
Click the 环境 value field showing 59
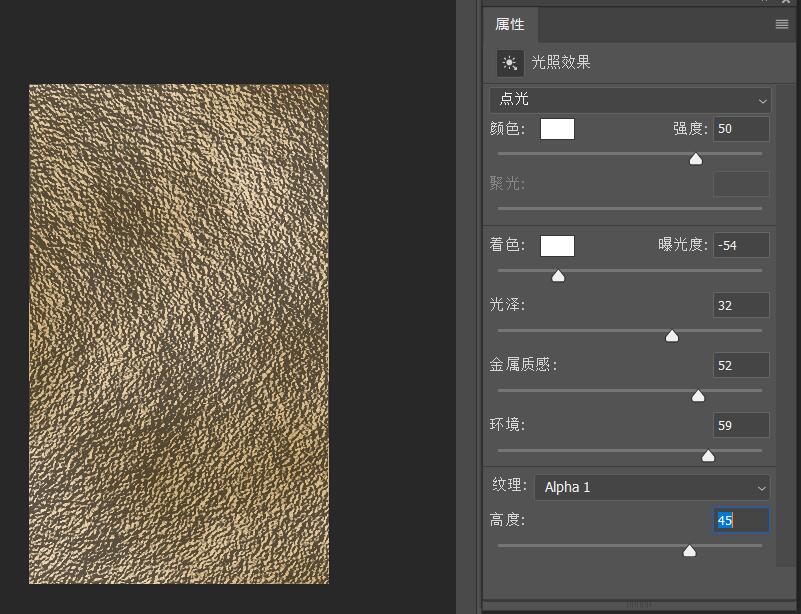741,425
